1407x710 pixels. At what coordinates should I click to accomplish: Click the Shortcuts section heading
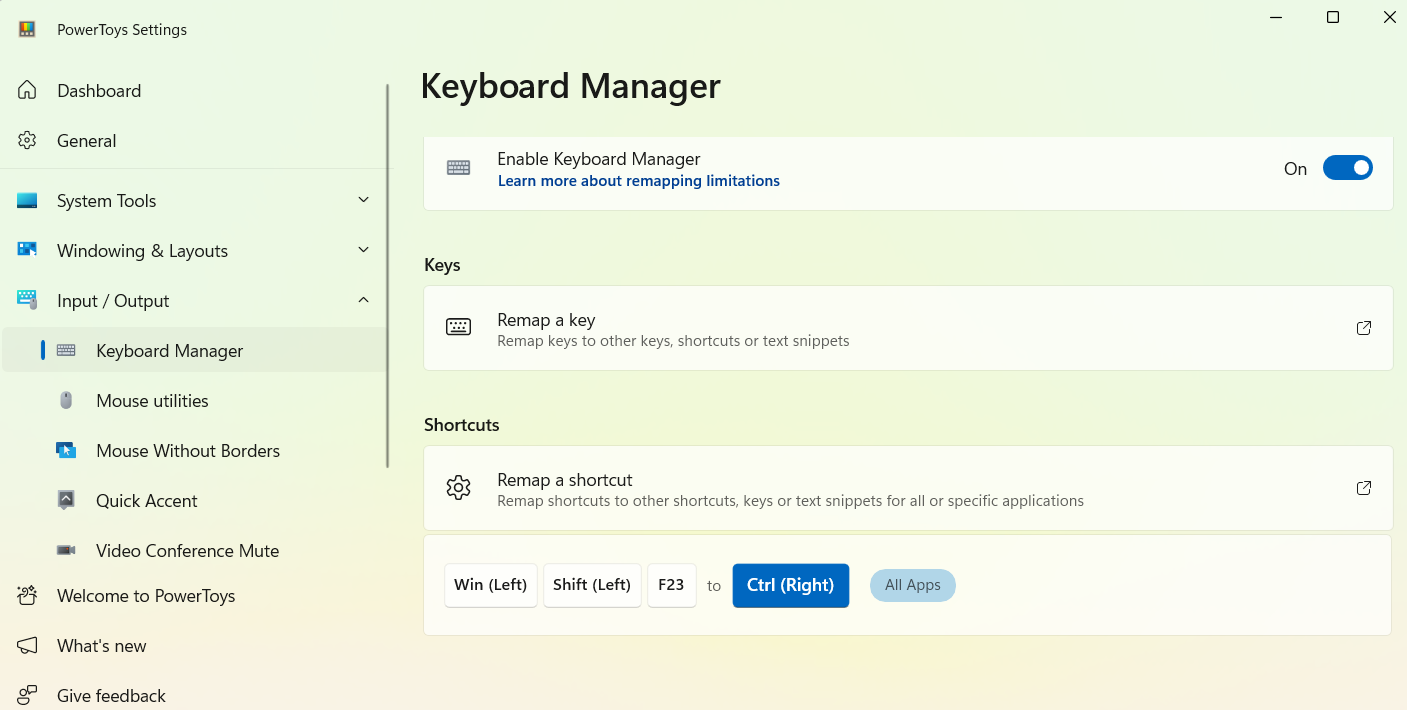click(462, 425)
